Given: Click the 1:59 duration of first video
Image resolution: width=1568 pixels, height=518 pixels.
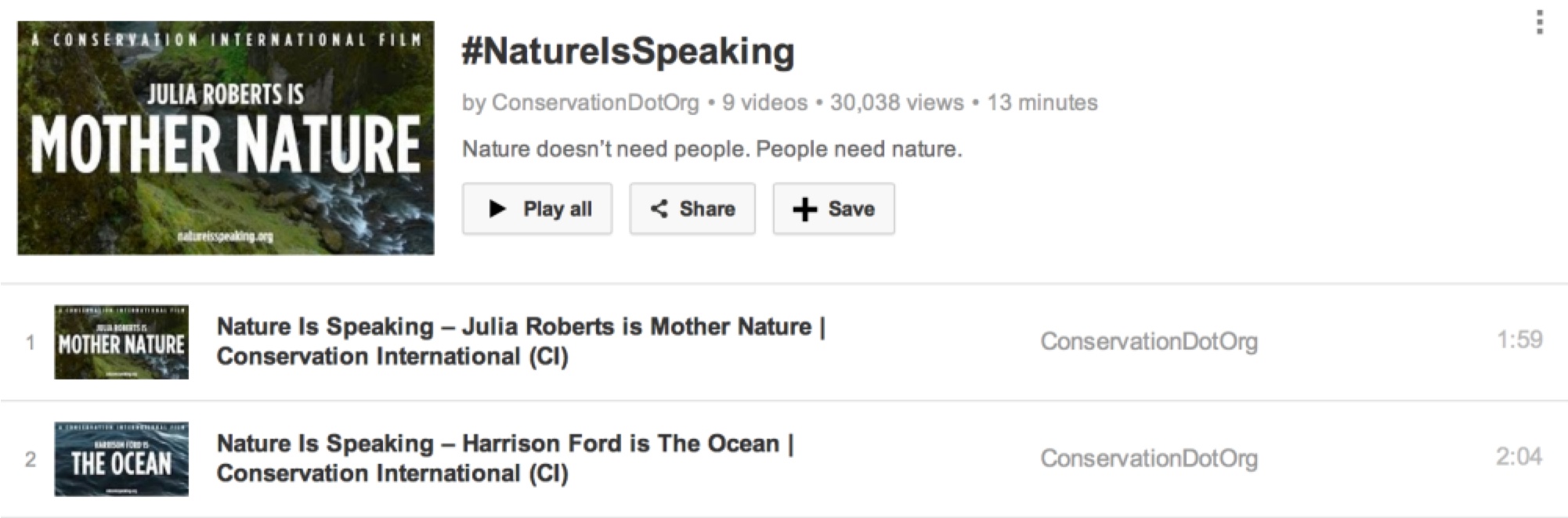Looking at the screenshot, I should pos(1519,340).
